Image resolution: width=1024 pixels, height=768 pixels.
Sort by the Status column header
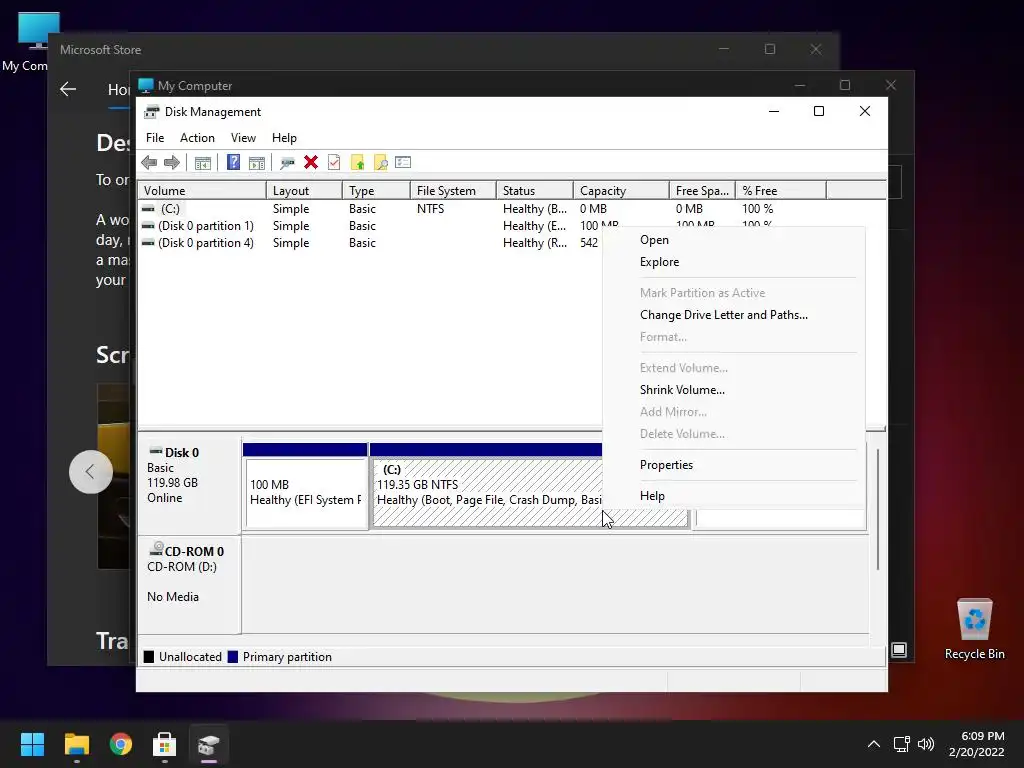coord(535,191)
